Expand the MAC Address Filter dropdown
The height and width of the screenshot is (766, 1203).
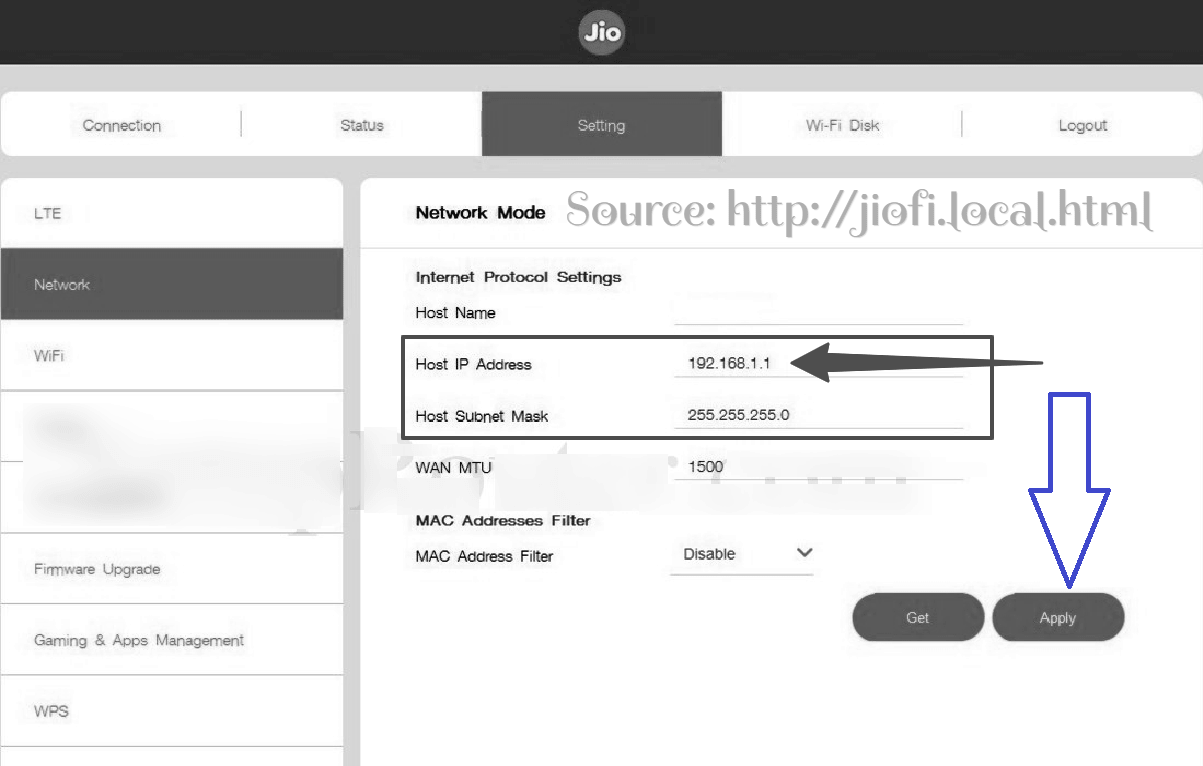741,554
